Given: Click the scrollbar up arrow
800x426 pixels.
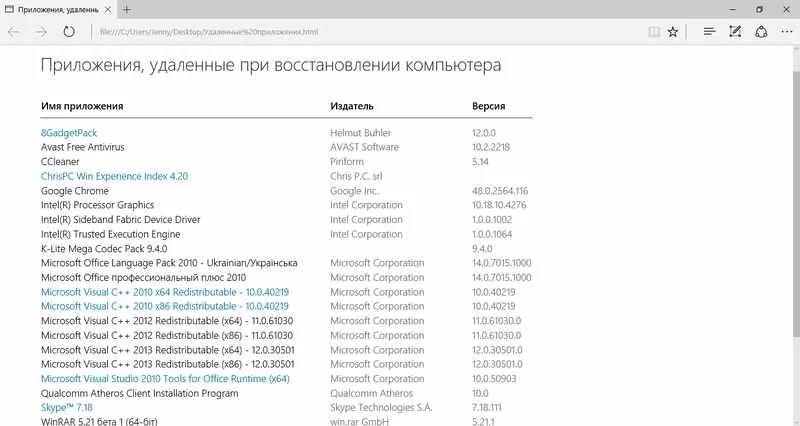Looking at the screenshot, I should 796,48.
